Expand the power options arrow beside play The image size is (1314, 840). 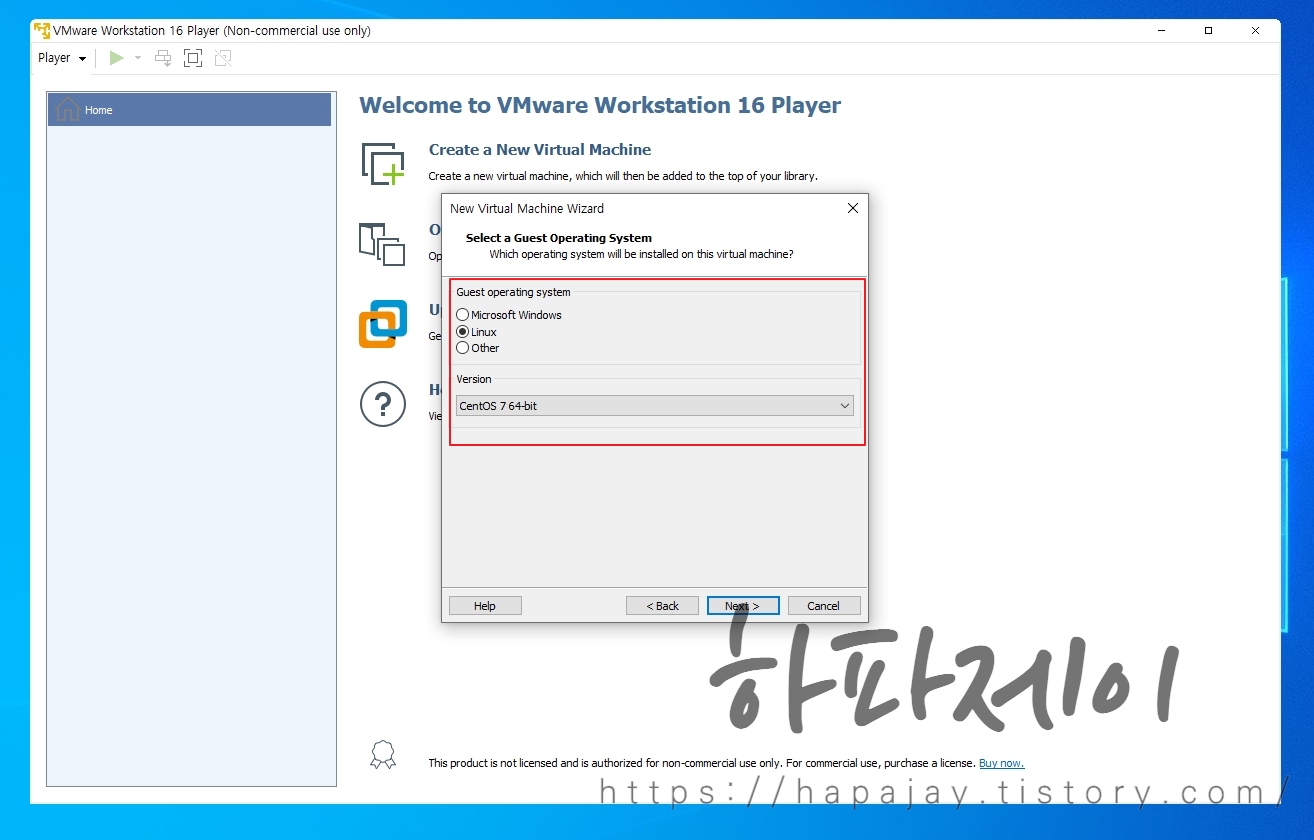pyautogui.click(x=138, y=58)
